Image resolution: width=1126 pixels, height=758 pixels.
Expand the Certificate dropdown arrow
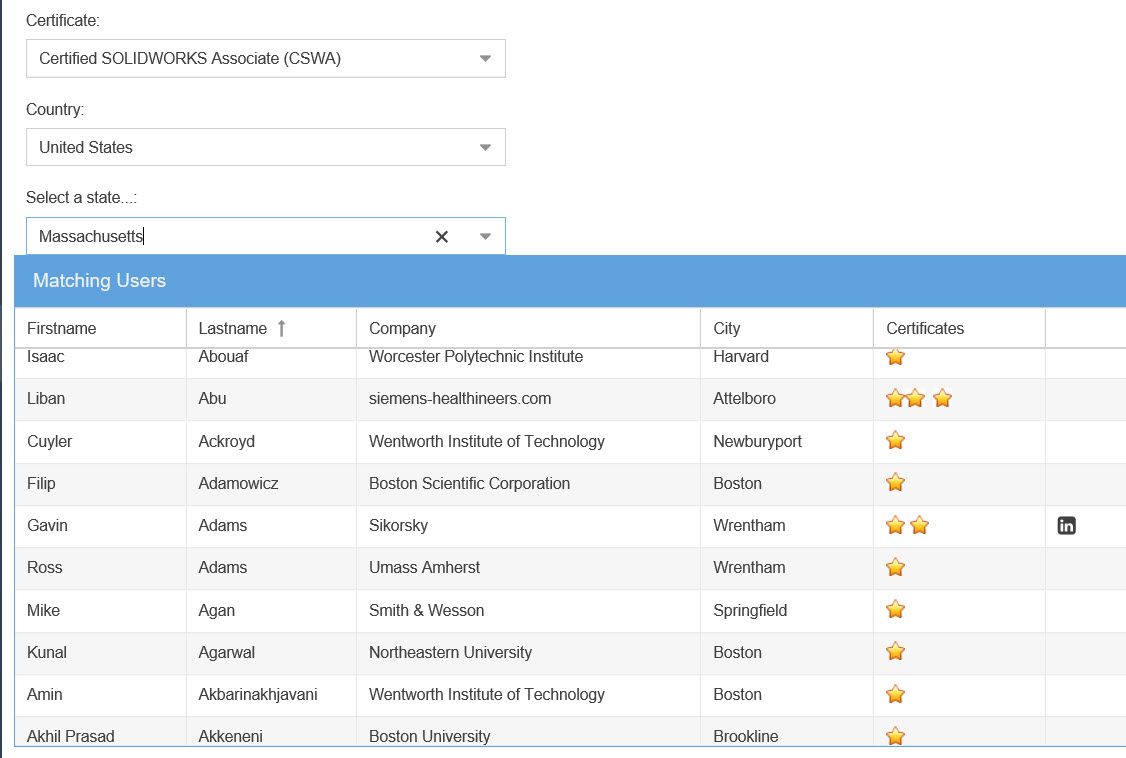tap(485, 59)
